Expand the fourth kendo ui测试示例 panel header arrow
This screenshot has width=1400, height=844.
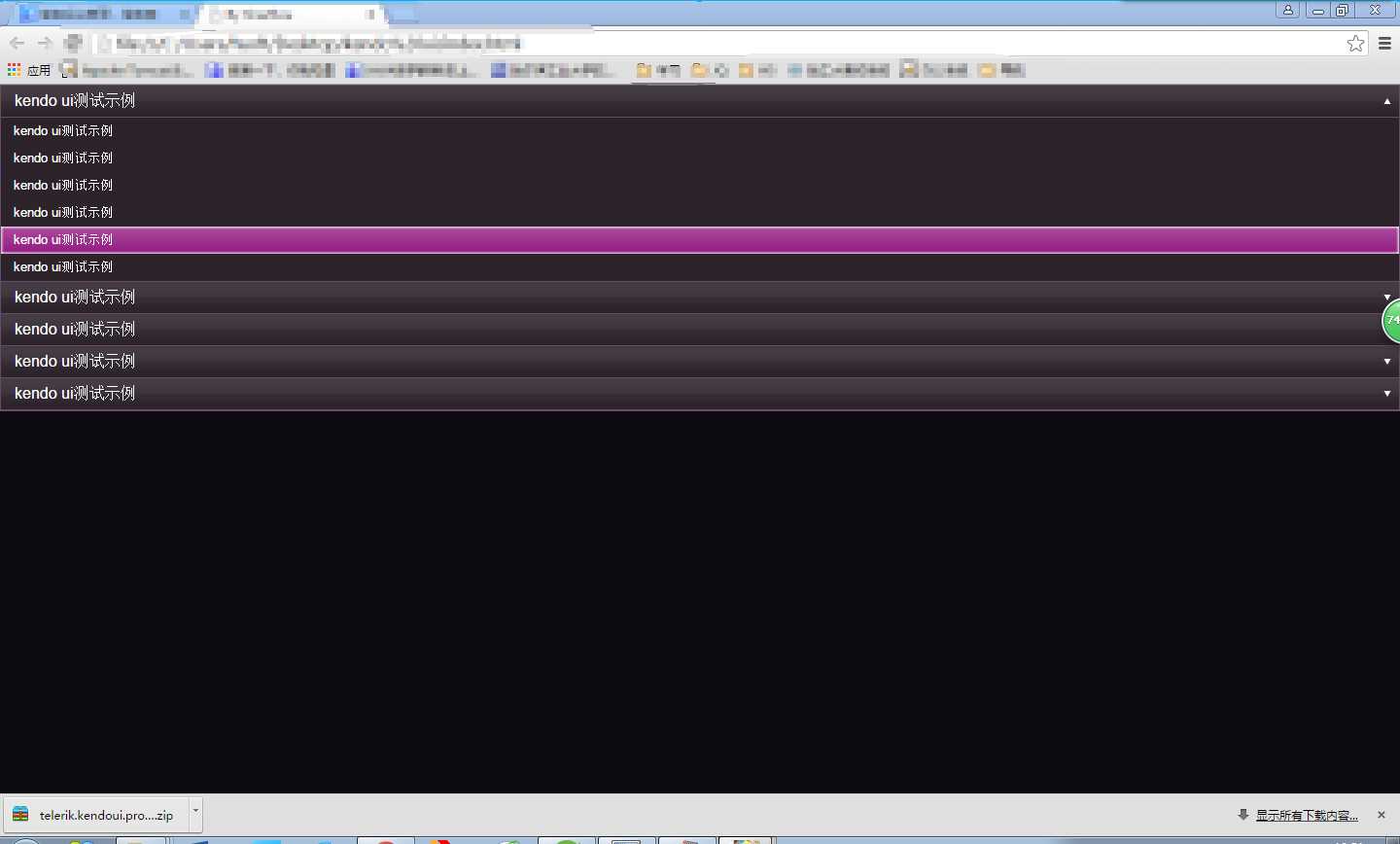coord(1387,362)
